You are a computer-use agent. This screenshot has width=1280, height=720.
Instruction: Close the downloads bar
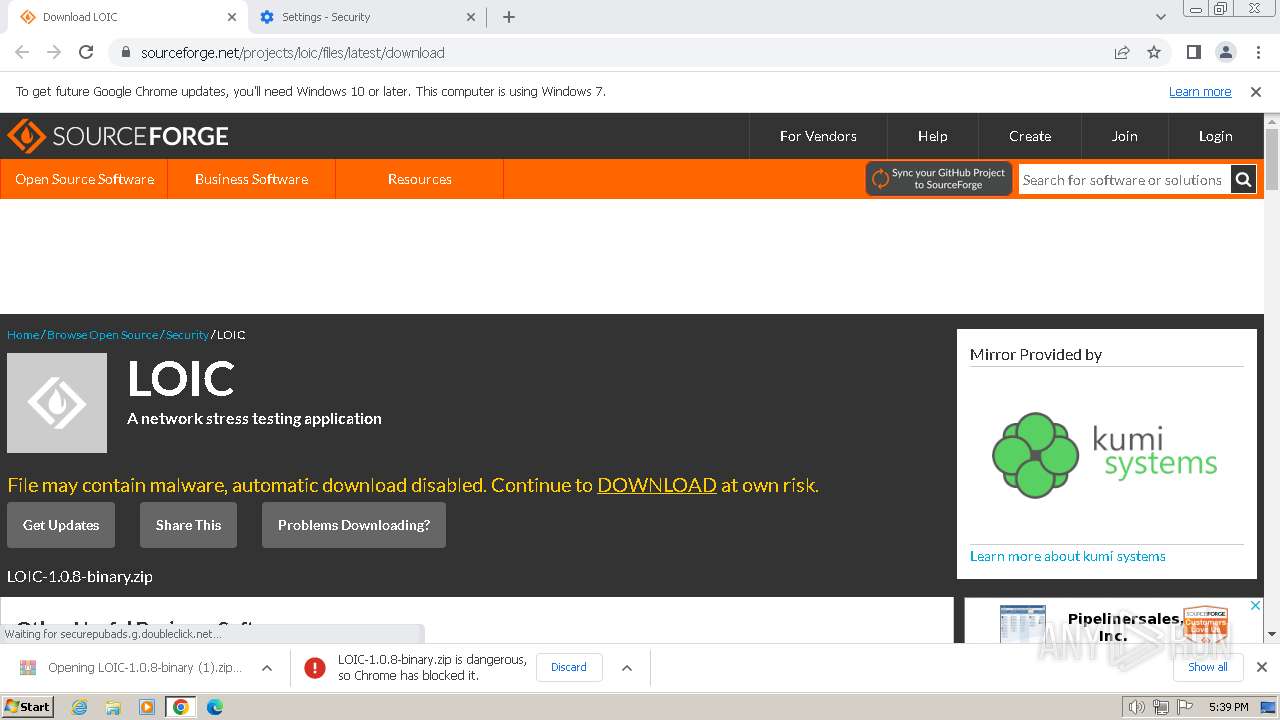1262,667
